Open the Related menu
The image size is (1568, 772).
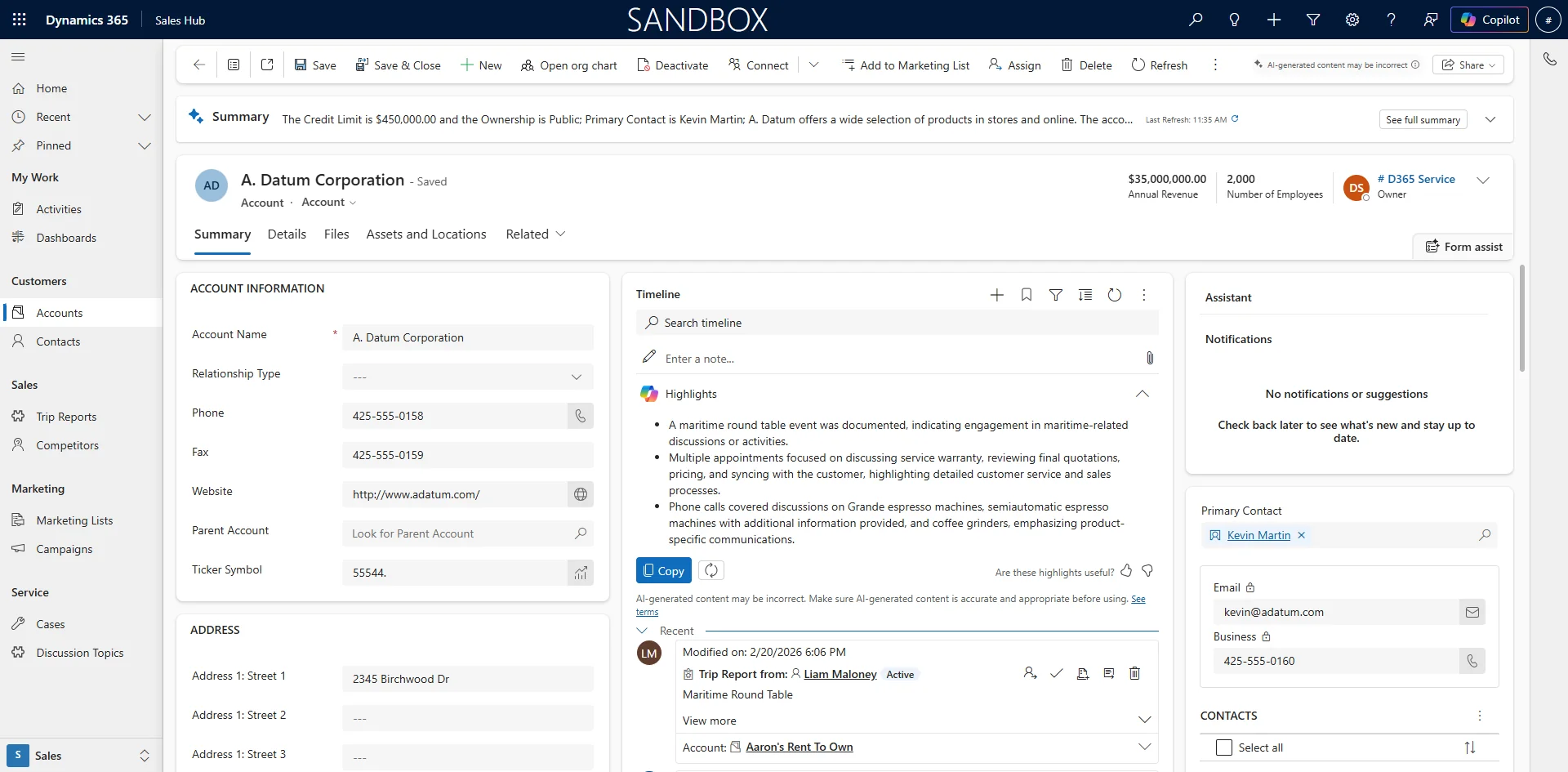535,234
